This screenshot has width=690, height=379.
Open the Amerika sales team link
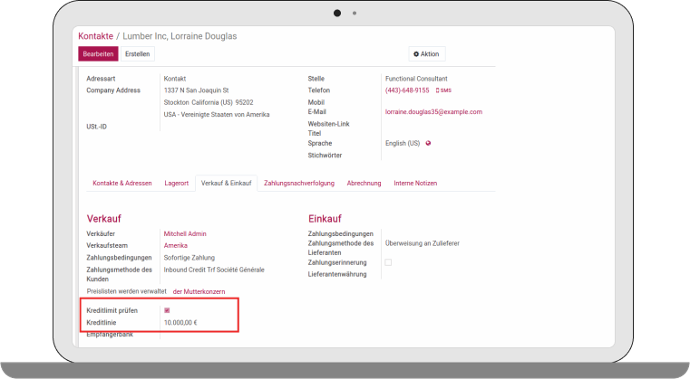176,246
